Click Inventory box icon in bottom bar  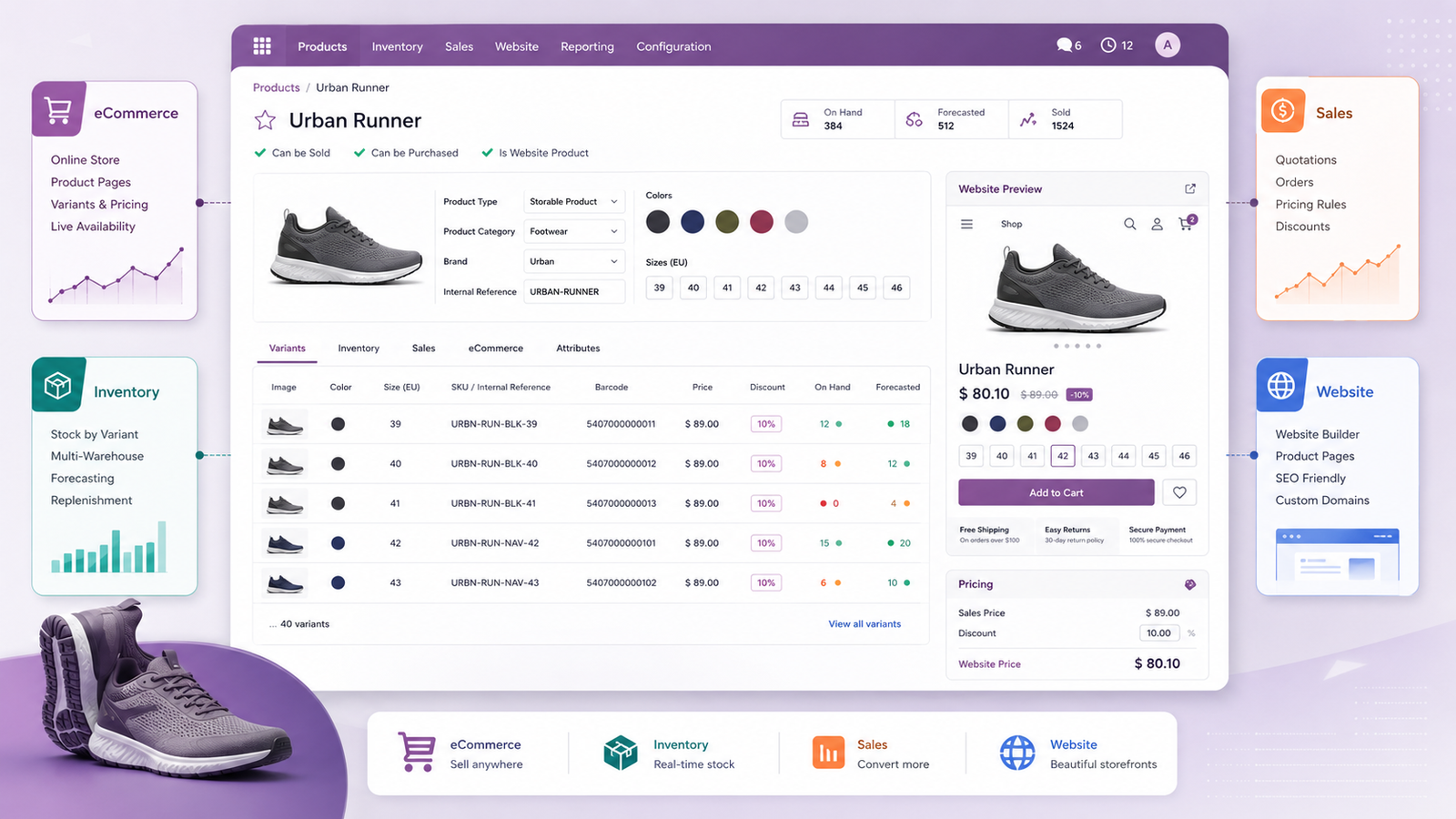coord(621,753)
